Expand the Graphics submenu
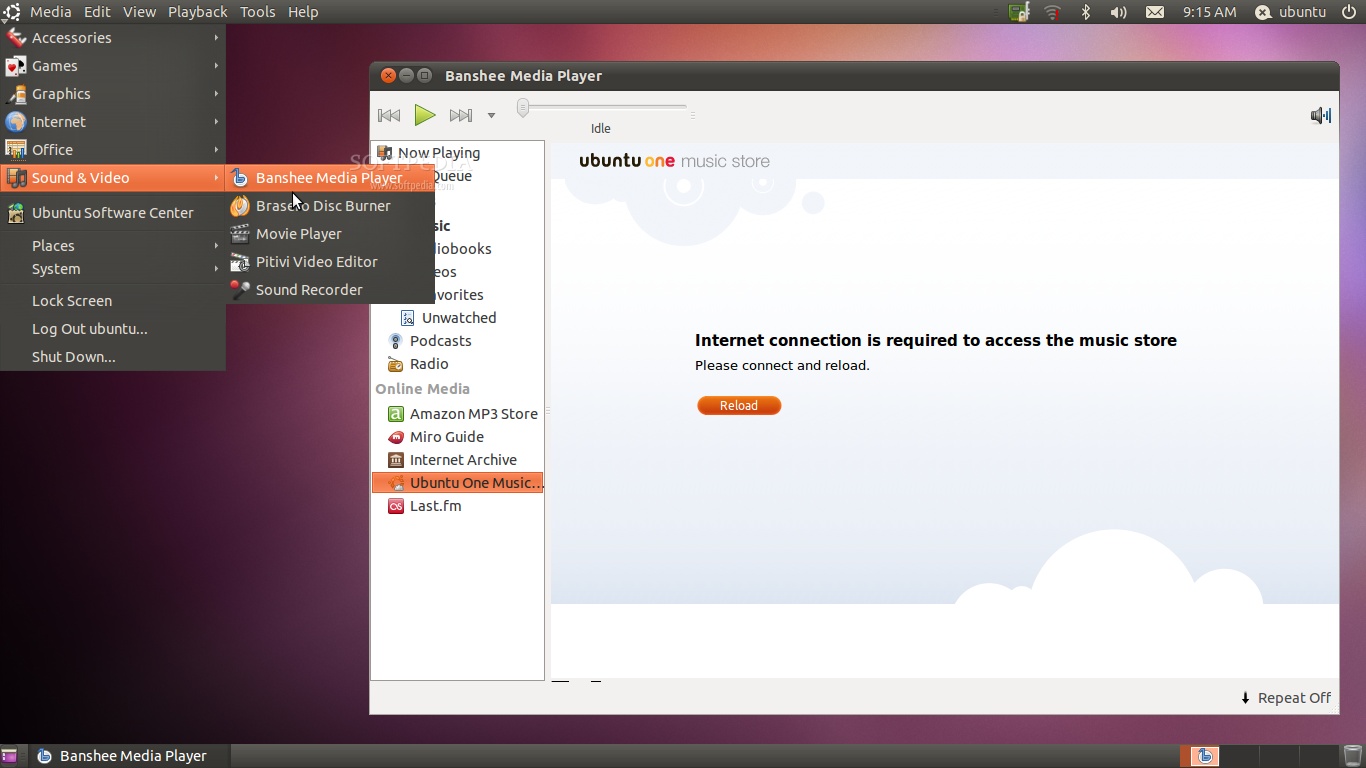This screenshot has height=768, width=1366. point(113,94)
